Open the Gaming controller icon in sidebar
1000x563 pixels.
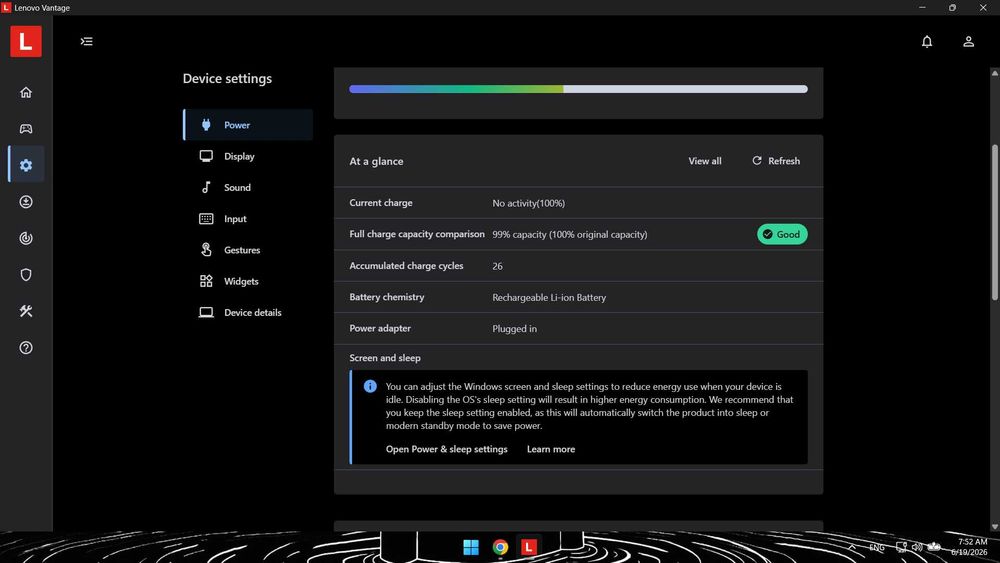pos(26,129)
